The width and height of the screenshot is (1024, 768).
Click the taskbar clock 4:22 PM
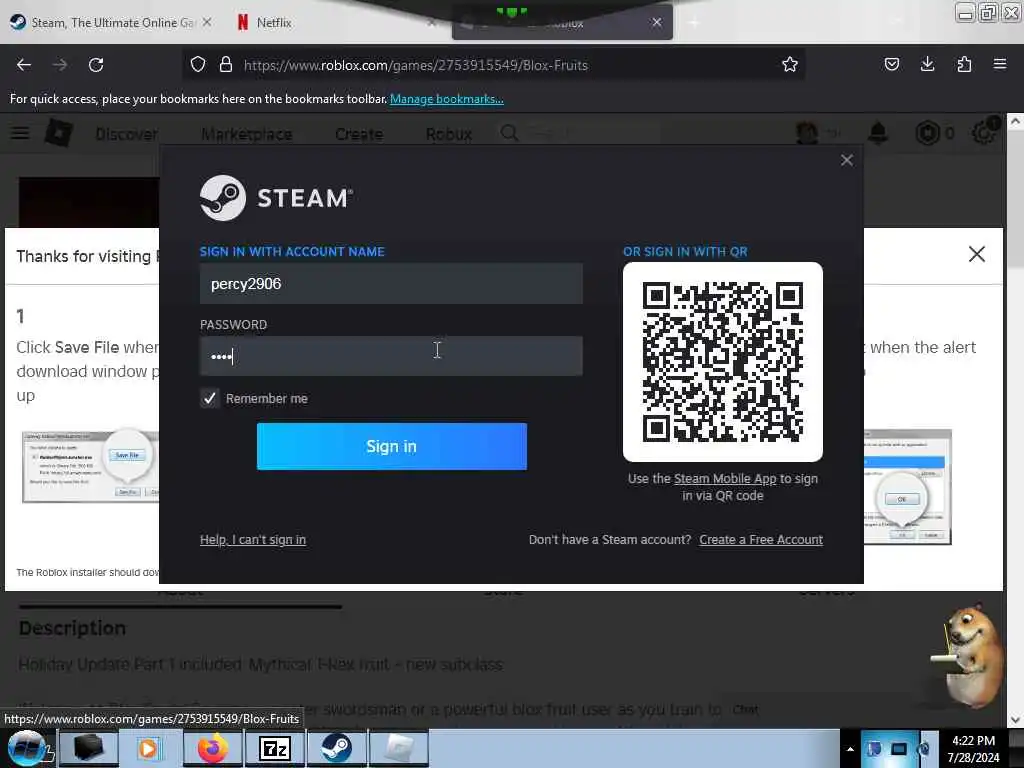click(973, 741)
